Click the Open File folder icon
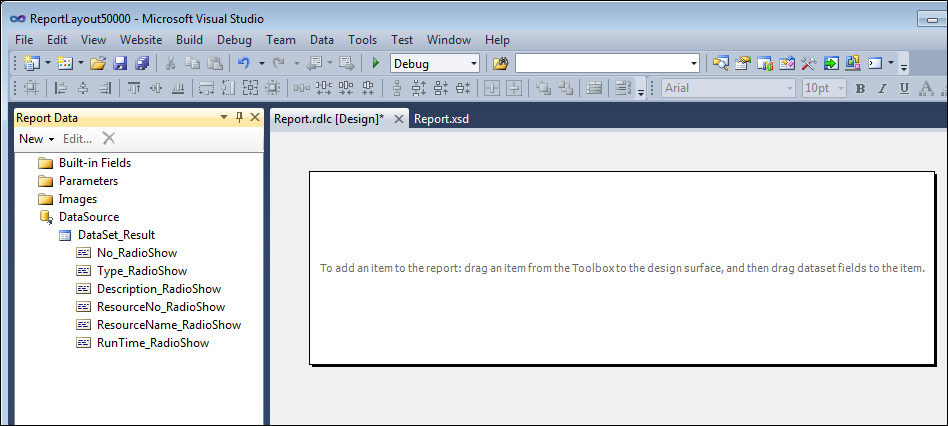This screenshot has width=948, height=426. coord(98,63)
